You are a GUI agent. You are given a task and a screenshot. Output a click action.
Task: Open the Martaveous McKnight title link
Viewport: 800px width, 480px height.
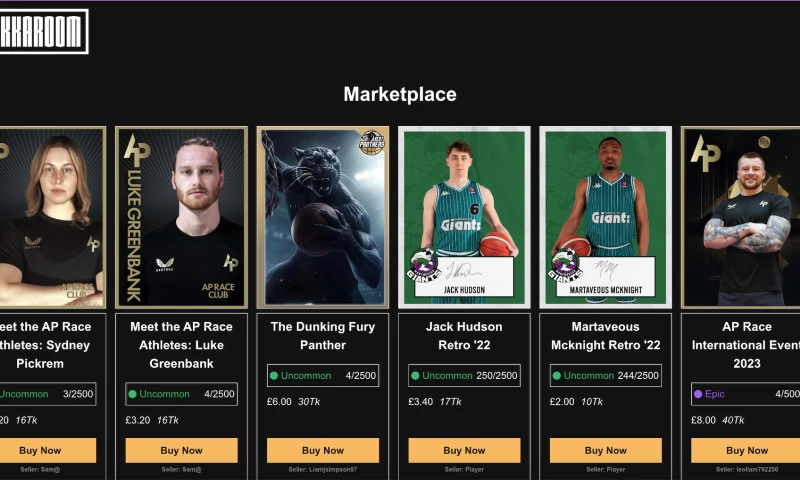coord(605,336)
